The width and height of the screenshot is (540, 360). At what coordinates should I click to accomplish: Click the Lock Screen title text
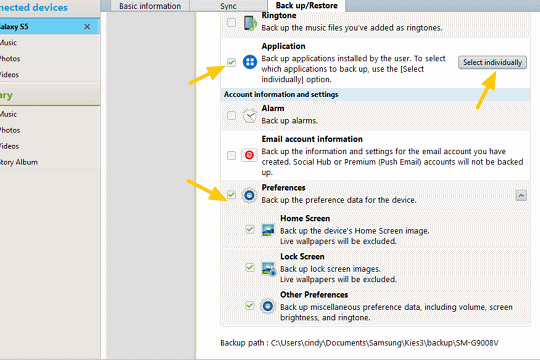point(302,257)
